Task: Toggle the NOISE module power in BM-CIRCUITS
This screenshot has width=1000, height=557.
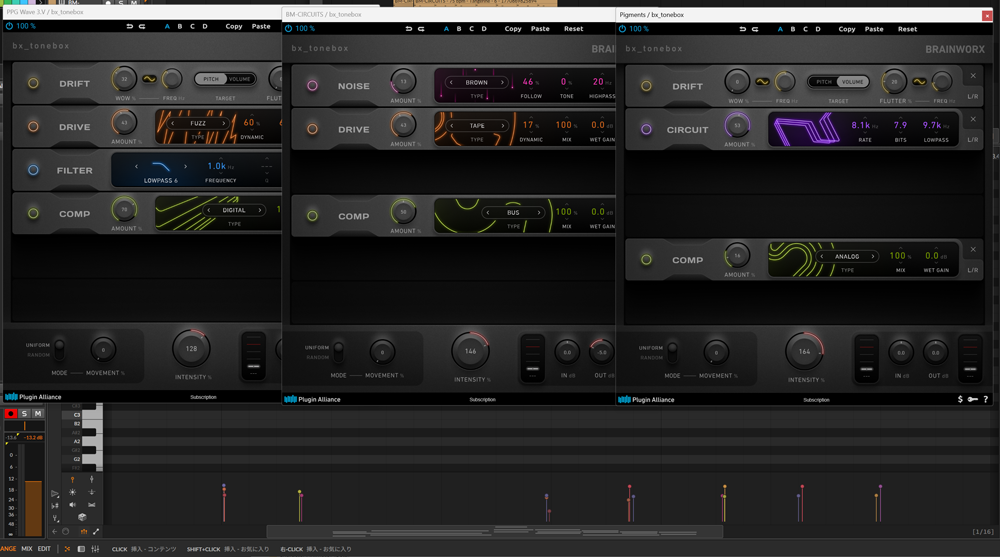Action: [x=312, y=86]
